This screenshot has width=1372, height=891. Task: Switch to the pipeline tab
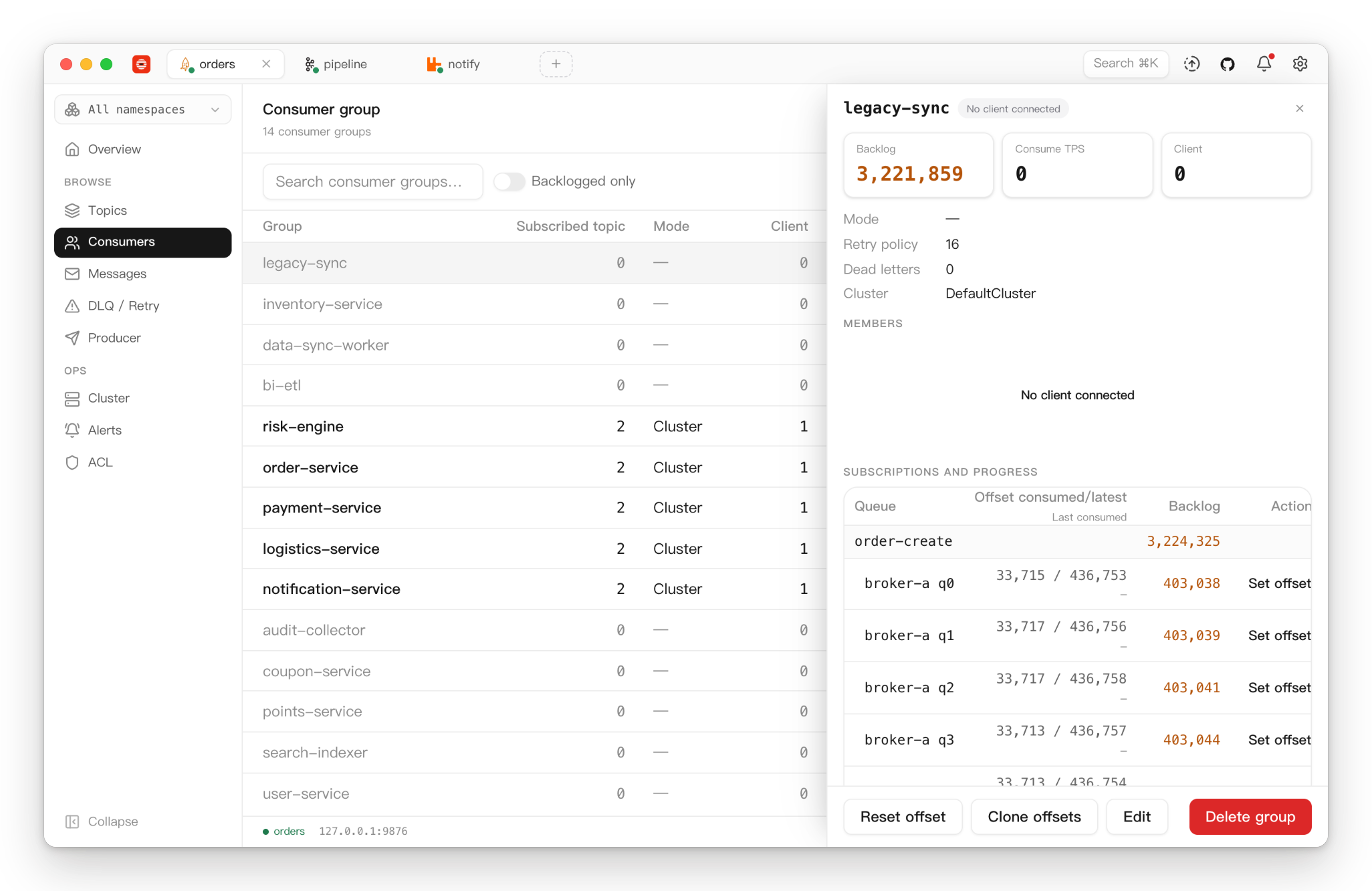[x=336, y=64]
